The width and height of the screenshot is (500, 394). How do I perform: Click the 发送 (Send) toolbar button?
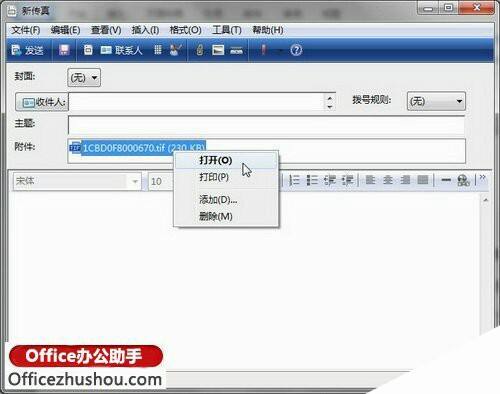(27, 50)
